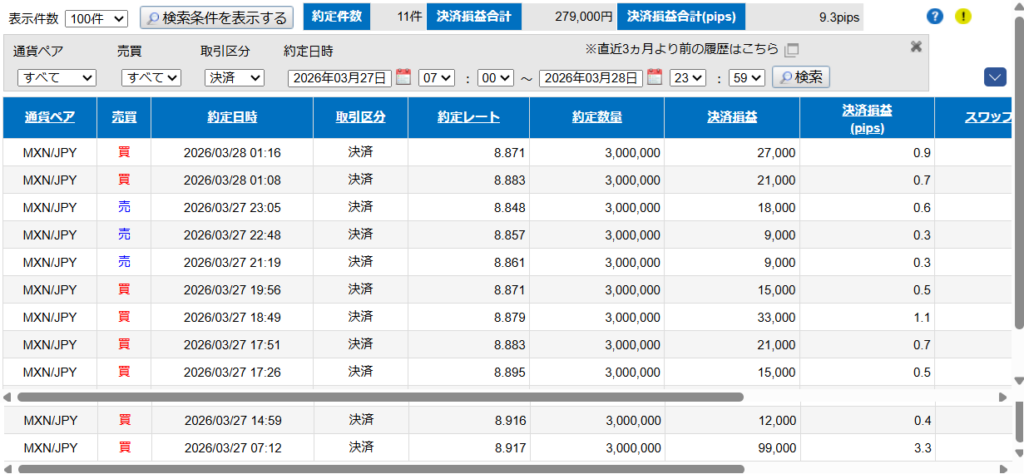Open the 表示件数 100件 dropdown
This screenshot has height=474, width=1024.
[x=96, y=18]
